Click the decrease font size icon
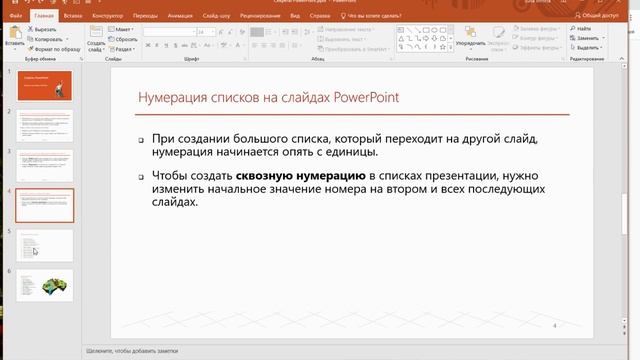 click(231, 32)
